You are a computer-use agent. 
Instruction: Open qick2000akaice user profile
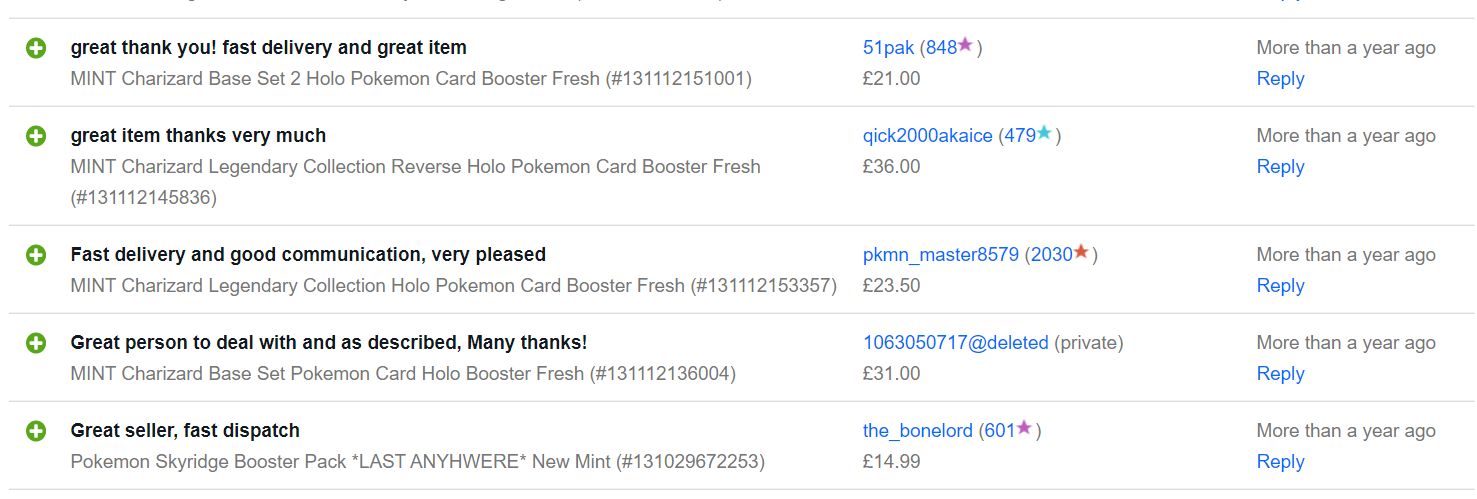[928, 136]
